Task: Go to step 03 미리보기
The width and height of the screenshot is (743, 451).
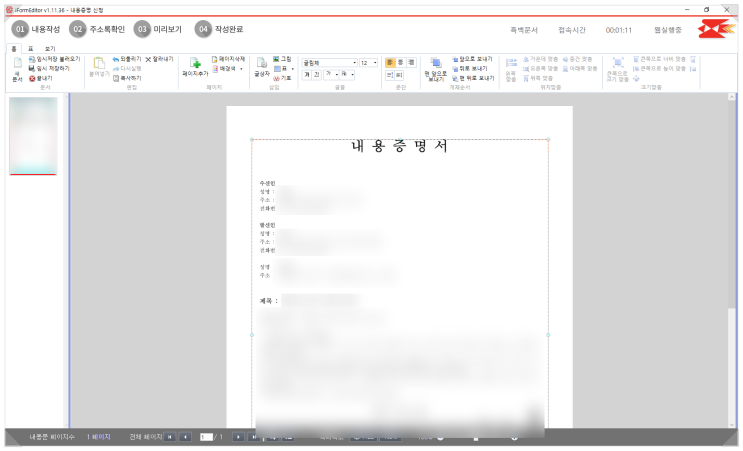Action: 158,29
